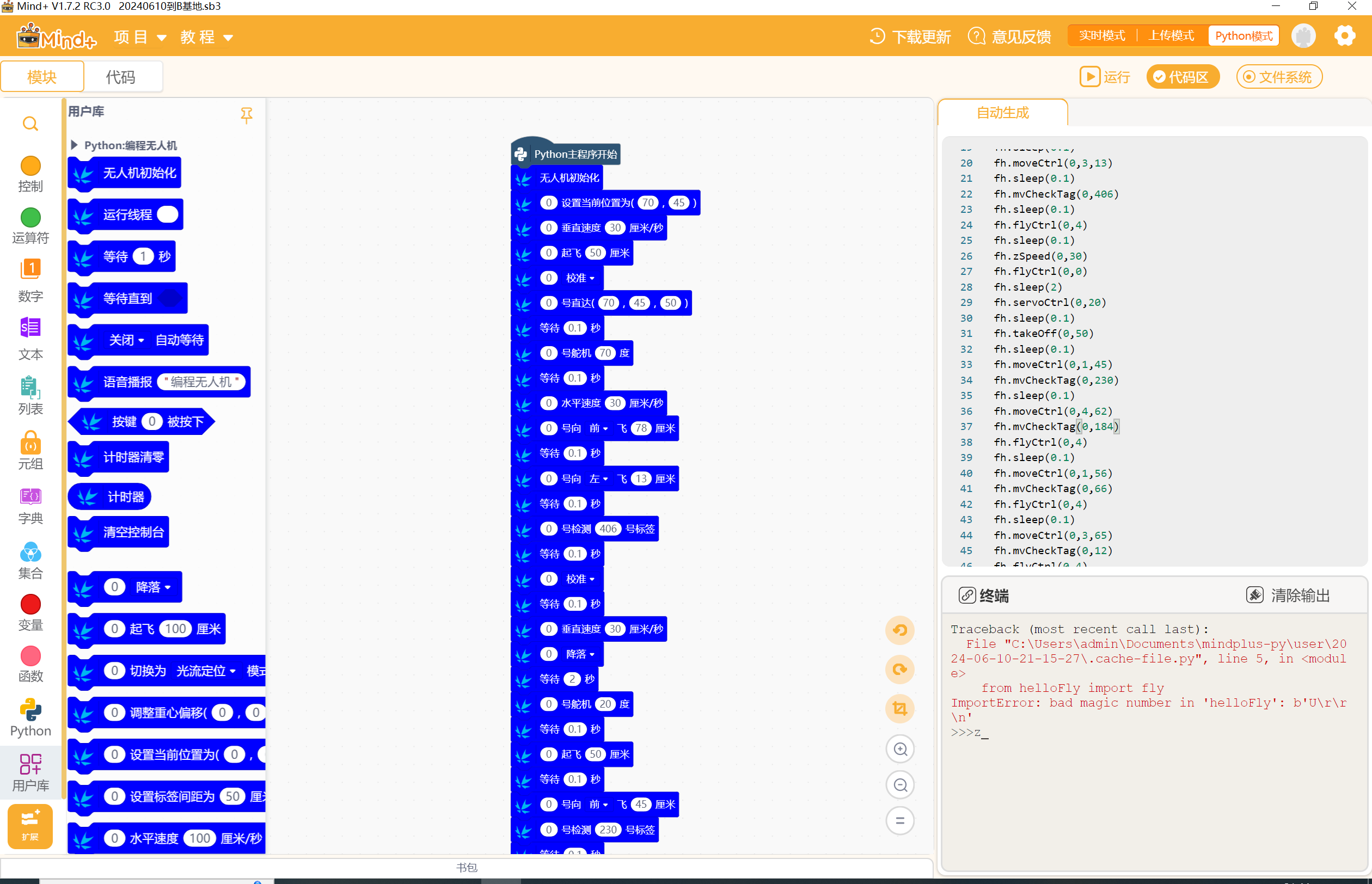This screenshot has width=1372, height=884.
Task: Open the 项目 menu
Action: (x=140, y=38)
